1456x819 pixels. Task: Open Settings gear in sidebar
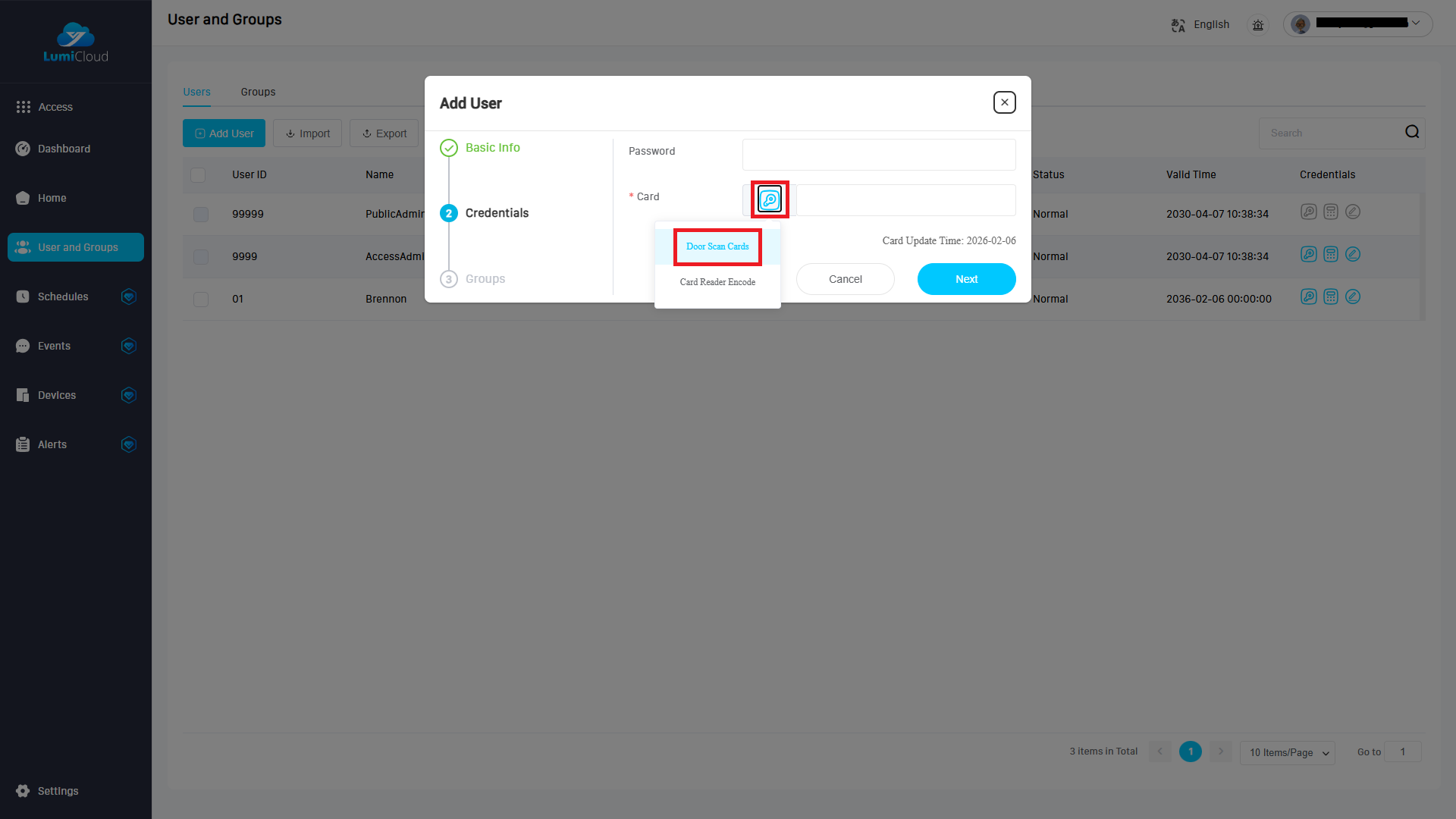[x=23, y=791]
